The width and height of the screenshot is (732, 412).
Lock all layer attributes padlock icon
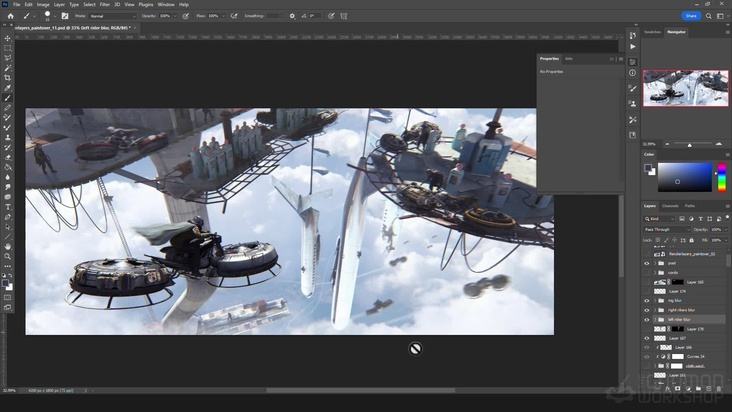[691, 240]
